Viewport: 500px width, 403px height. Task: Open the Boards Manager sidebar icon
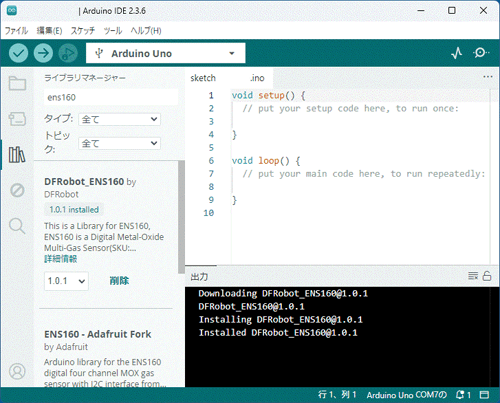click(17, 119)
